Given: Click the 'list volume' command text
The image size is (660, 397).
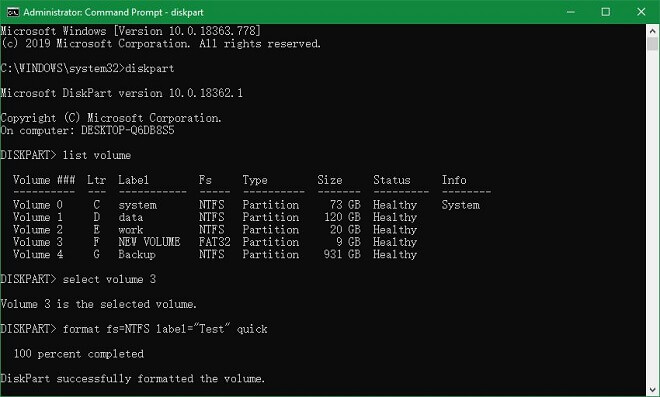Looking at the screenshot, I should [x=97, y=155].
